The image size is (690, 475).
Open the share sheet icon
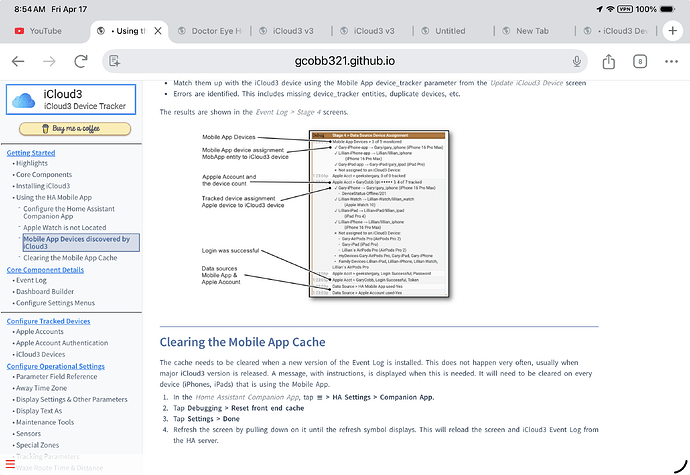coord(609,61)
